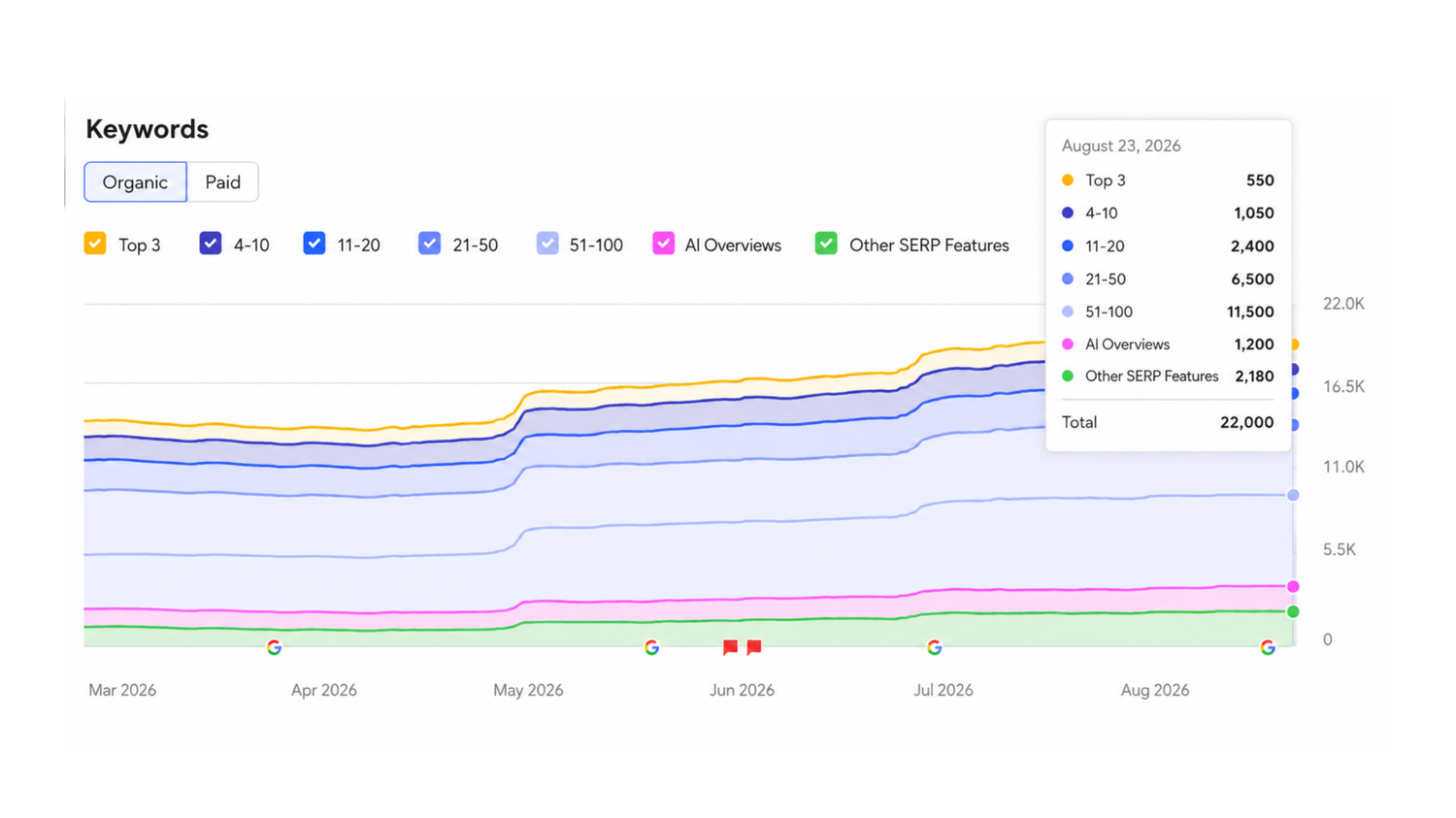
Task: Click the 5.5K y-axis label
Action: 1340,549
